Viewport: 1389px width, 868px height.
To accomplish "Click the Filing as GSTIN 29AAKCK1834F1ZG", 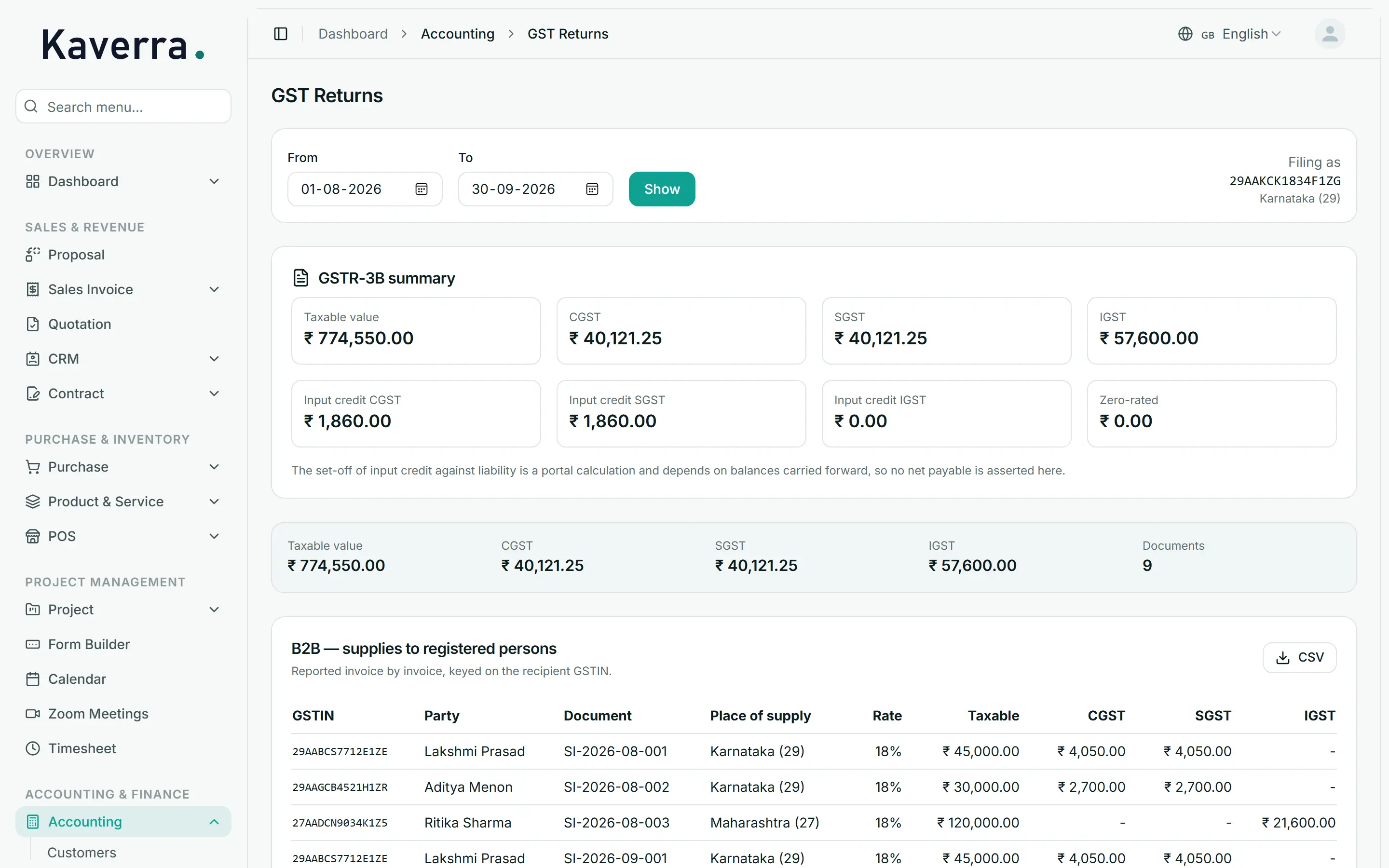I will click(x=1284, y=181).
